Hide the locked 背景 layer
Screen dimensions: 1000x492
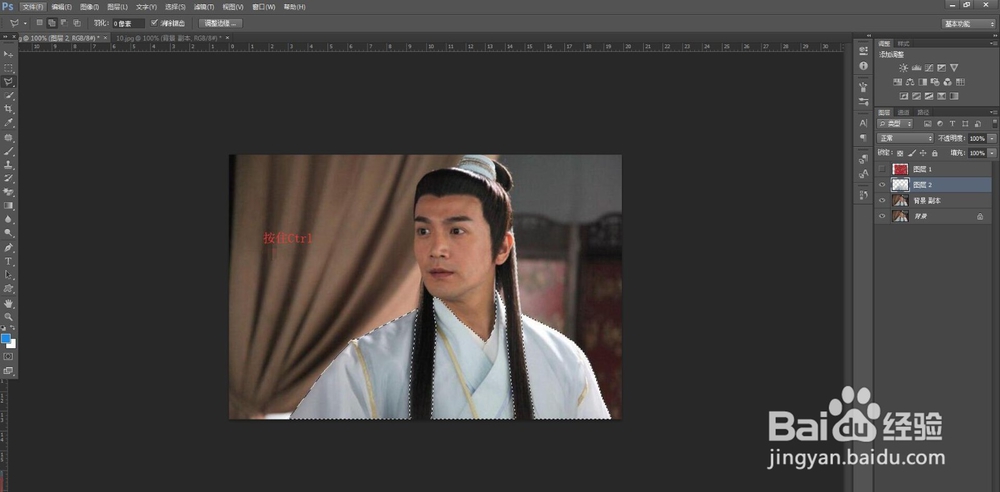point(882,216)
